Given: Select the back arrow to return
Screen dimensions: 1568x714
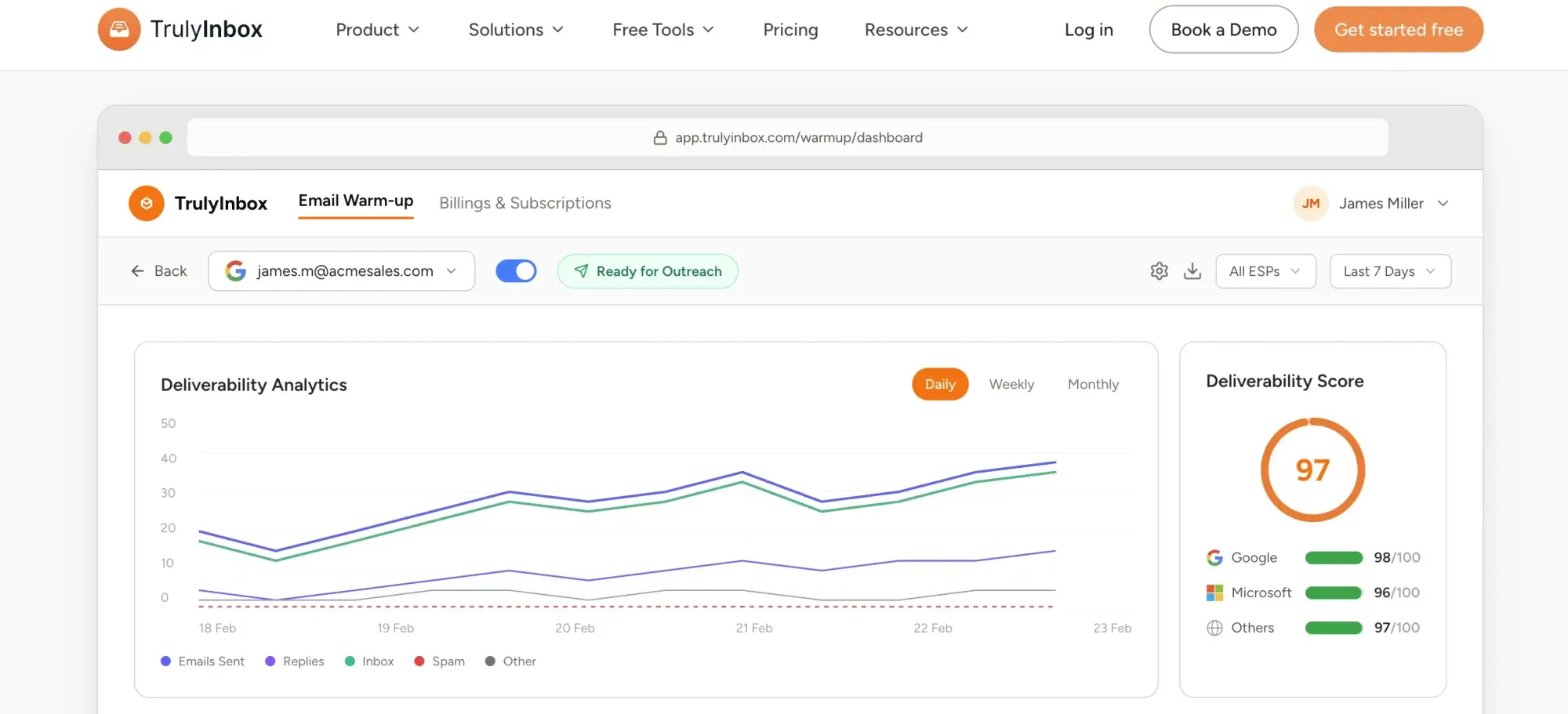Looking at the screenshot, I should [x=137, y=270].
